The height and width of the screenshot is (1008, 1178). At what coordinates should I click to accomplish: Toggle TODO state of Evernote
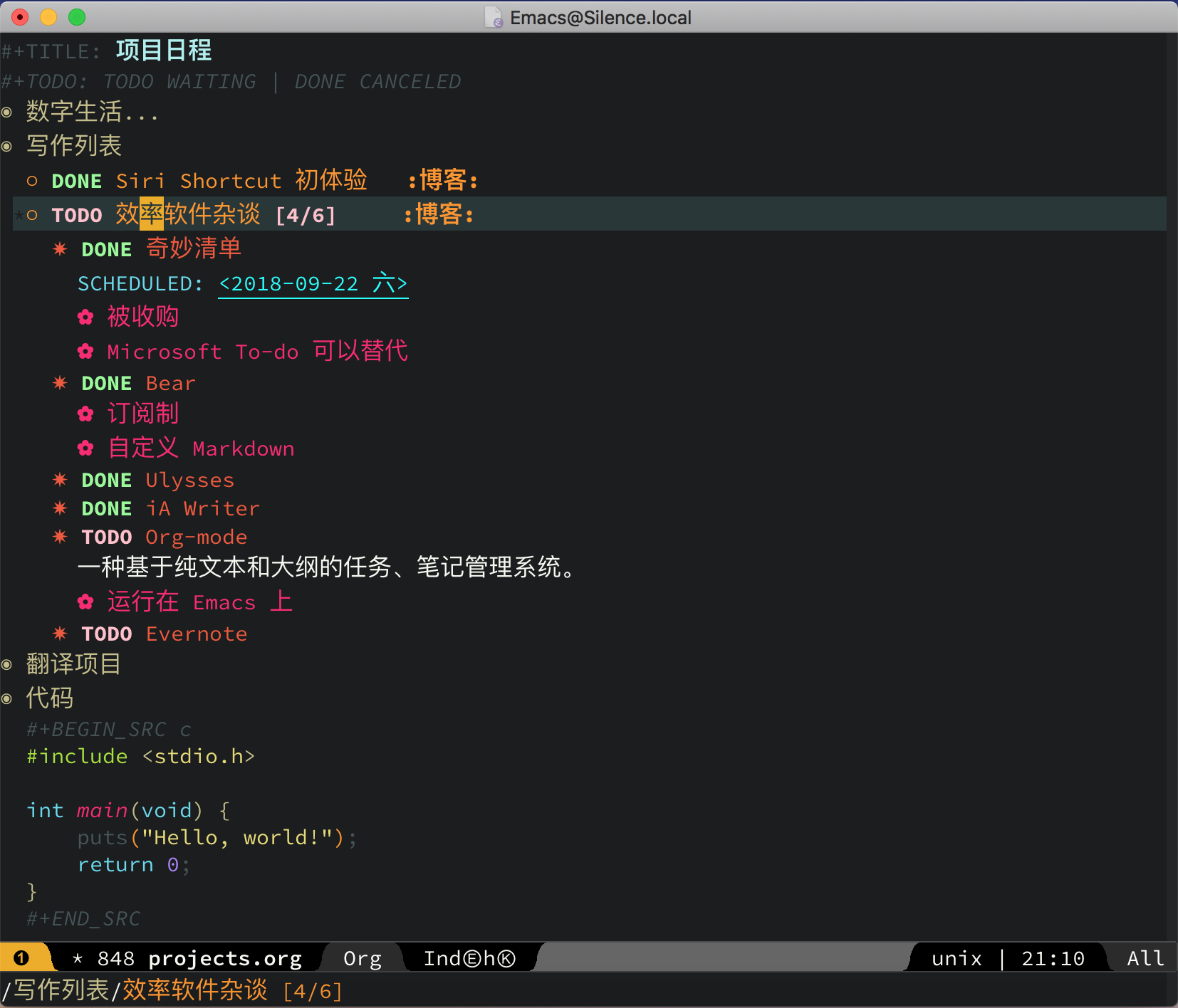pyautogui.click(x=107, y=634)
